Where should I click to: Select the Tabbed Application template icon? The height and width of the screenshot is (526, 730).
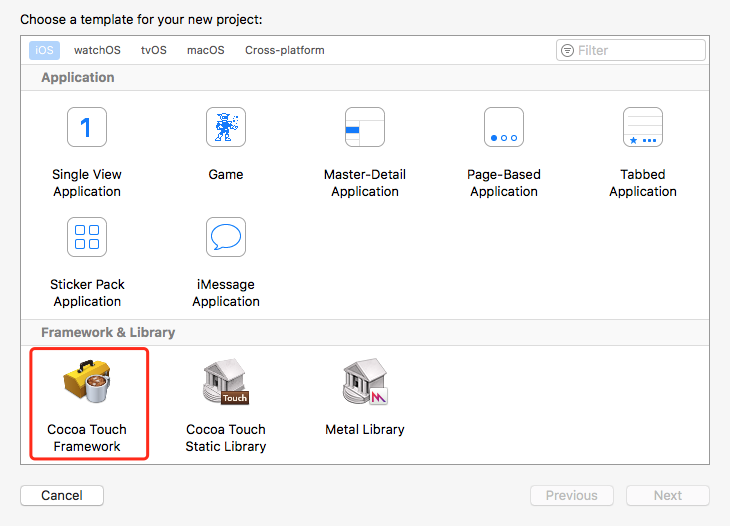click(643, 127)
